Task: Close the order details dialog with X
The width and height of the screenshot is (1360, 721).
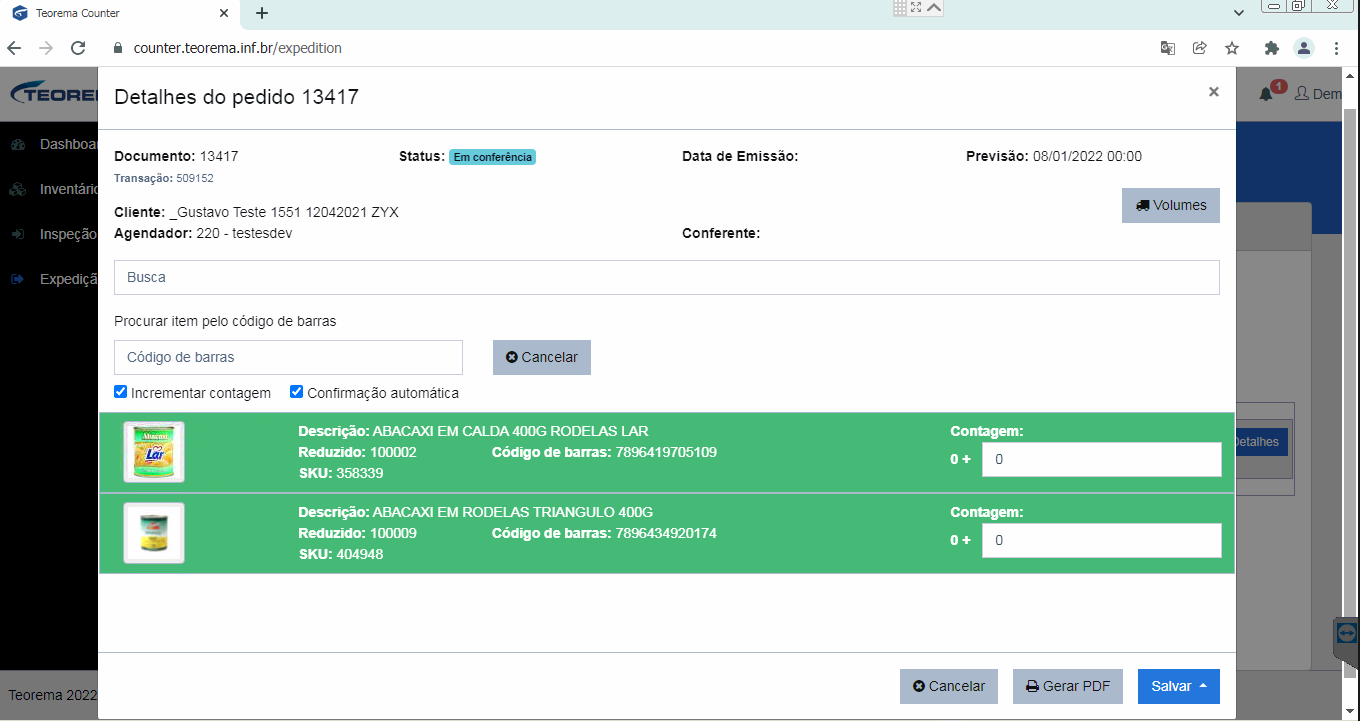Action: coord(1213,92)
